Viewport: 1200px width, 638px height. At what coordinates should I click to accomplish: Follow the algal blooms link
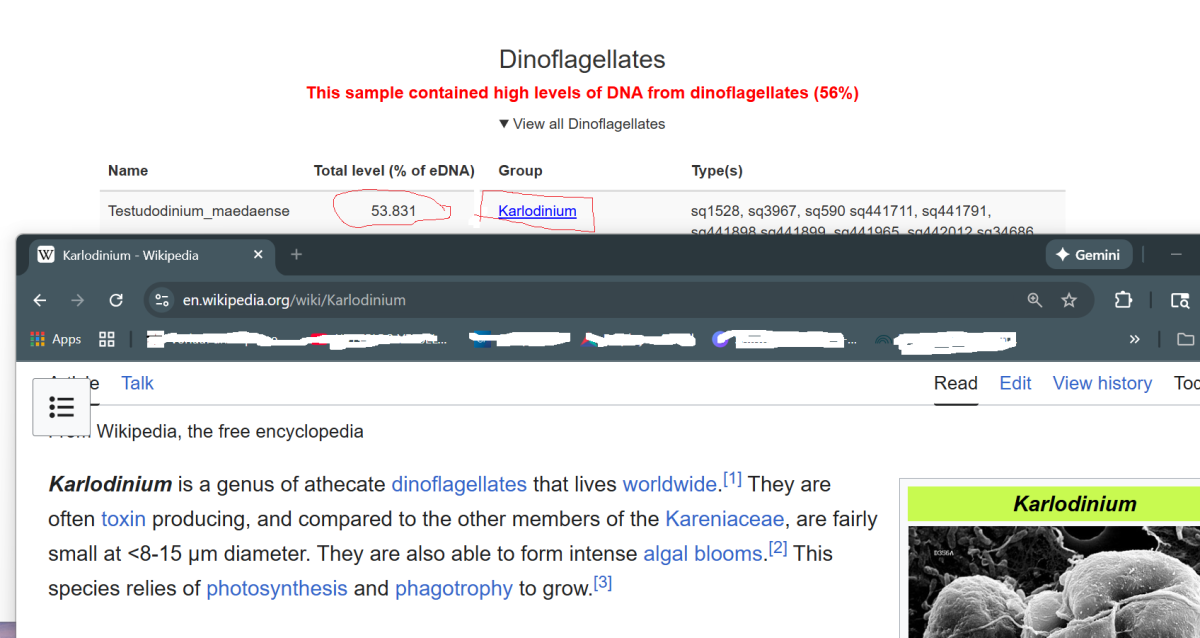[702, 553]
